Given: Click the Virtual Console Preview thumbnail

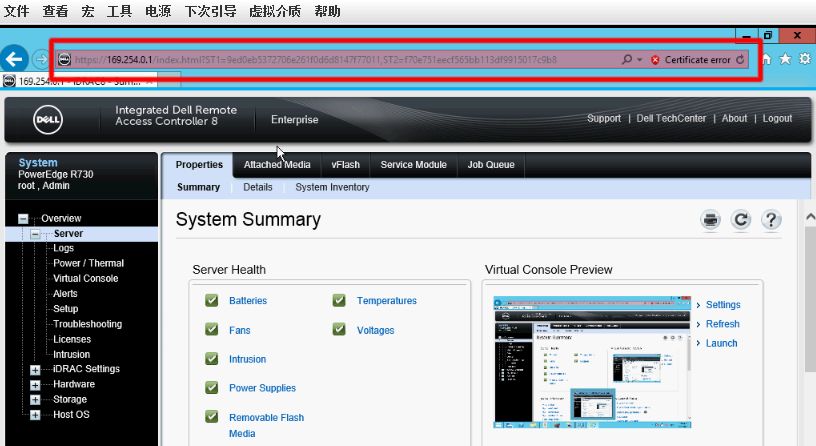Looking at the screenshot, I should pyautogui.click(x=592, y=363).
